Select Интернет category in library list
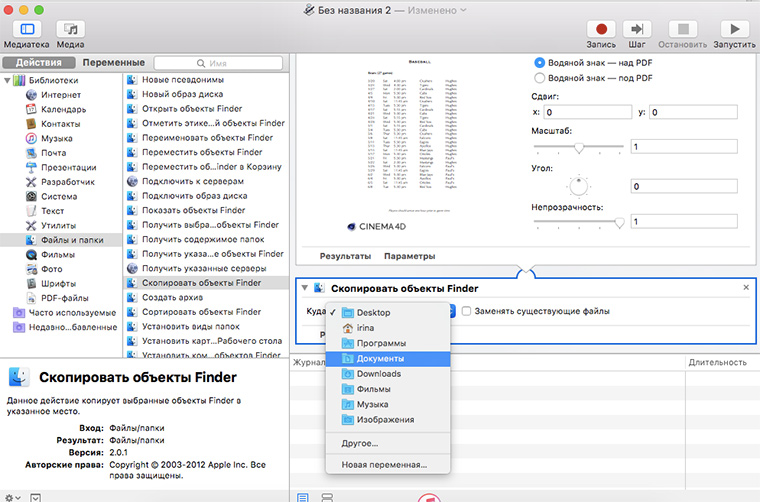 61,96
